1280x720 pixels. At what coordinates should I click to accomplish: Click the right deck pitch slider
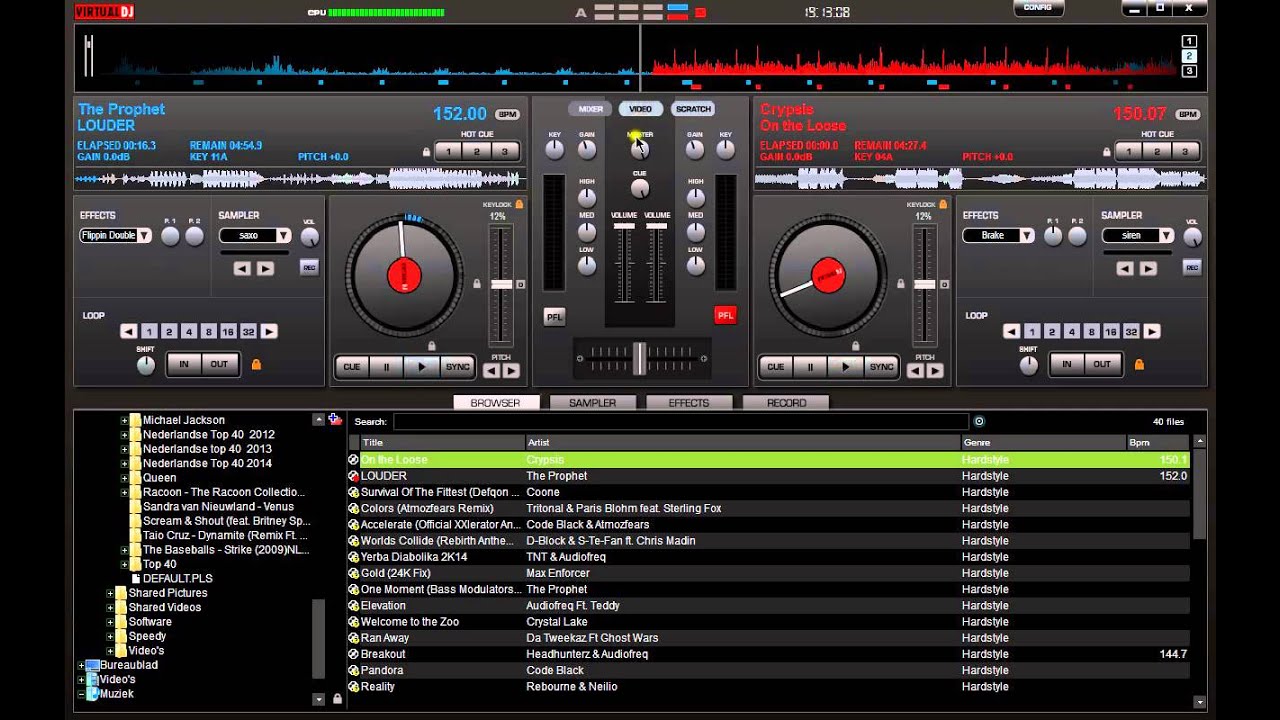[925, 285]
